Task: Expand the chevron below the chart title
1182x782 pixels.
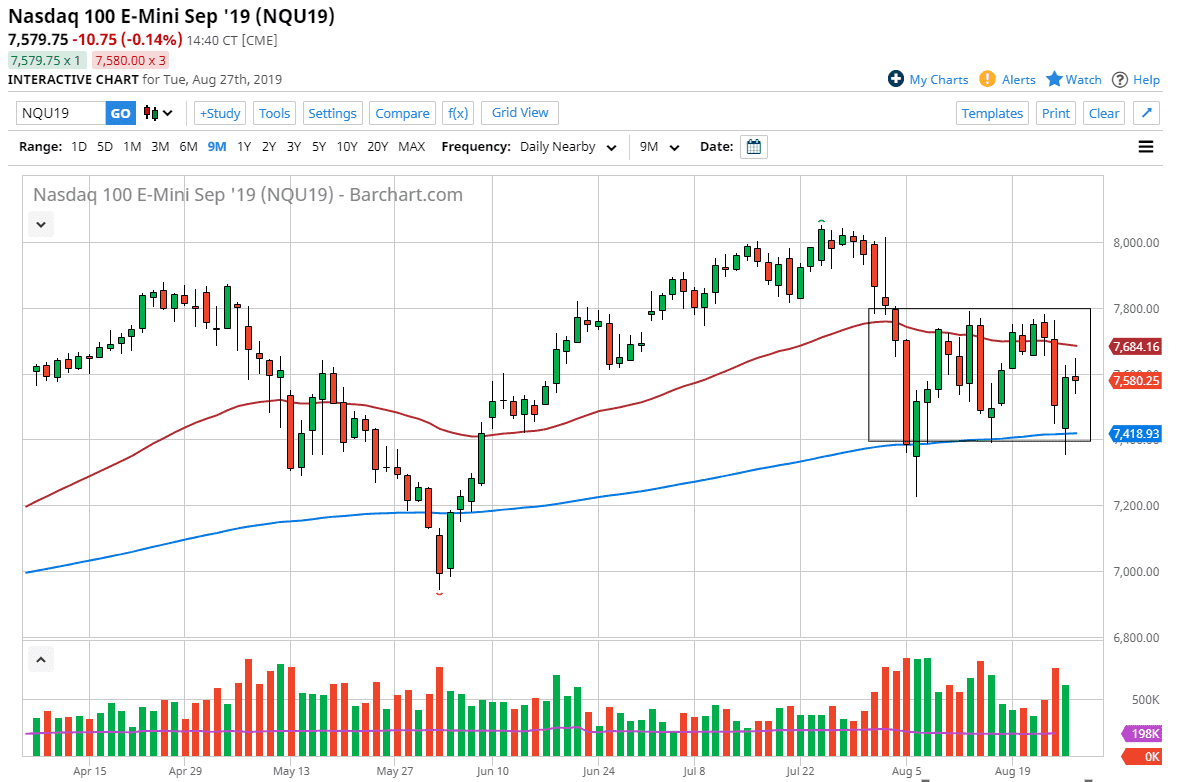Action: [40, 224]
